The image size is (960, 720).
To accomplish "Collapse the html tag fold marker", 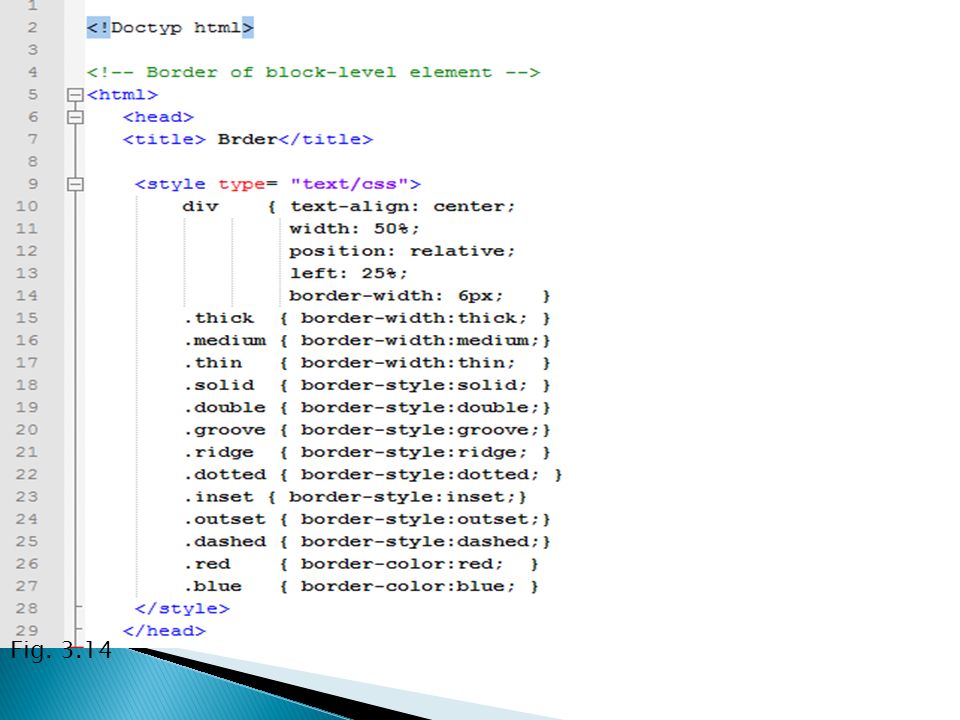I will pyautogui.click(x=75, y=95).
